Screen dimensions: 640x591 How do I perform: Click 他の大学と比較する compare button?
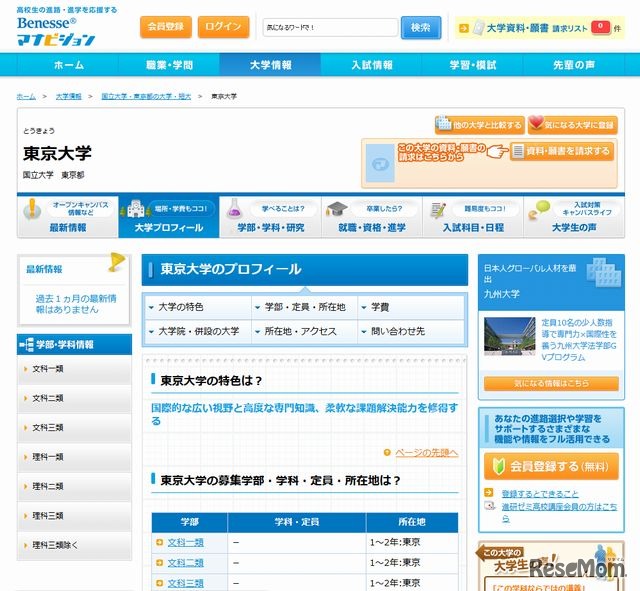click(x=479, y=125)
